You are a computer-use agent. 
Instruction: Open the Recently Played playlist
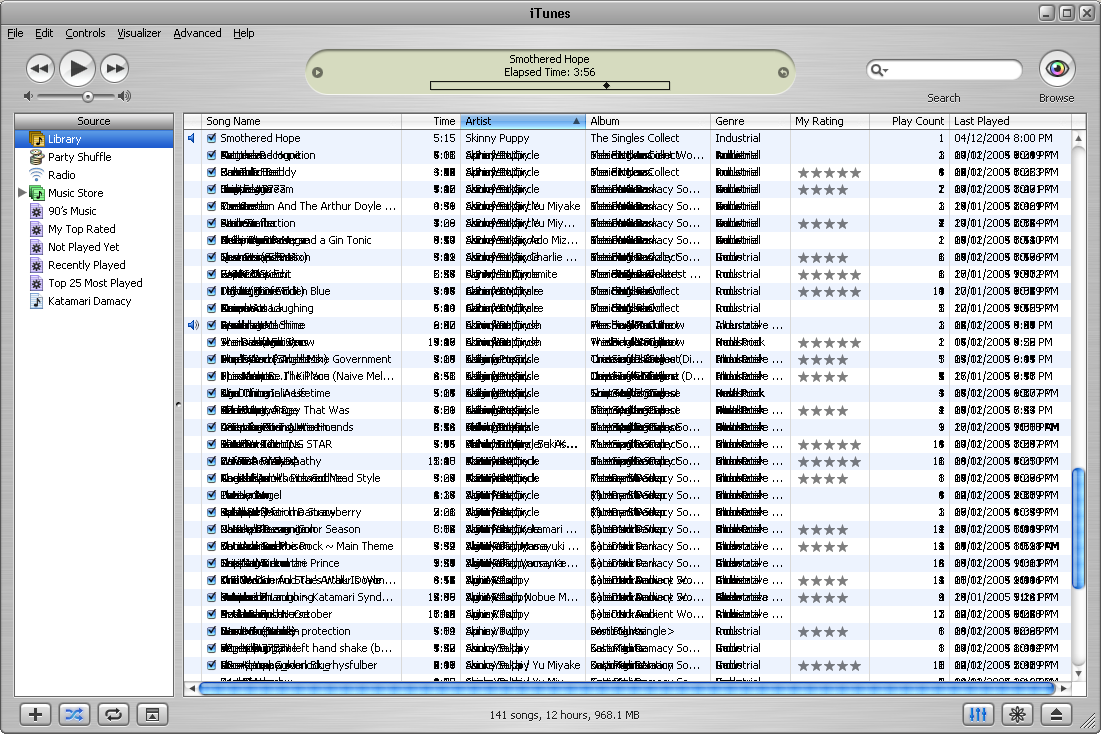tap(86, 265)
